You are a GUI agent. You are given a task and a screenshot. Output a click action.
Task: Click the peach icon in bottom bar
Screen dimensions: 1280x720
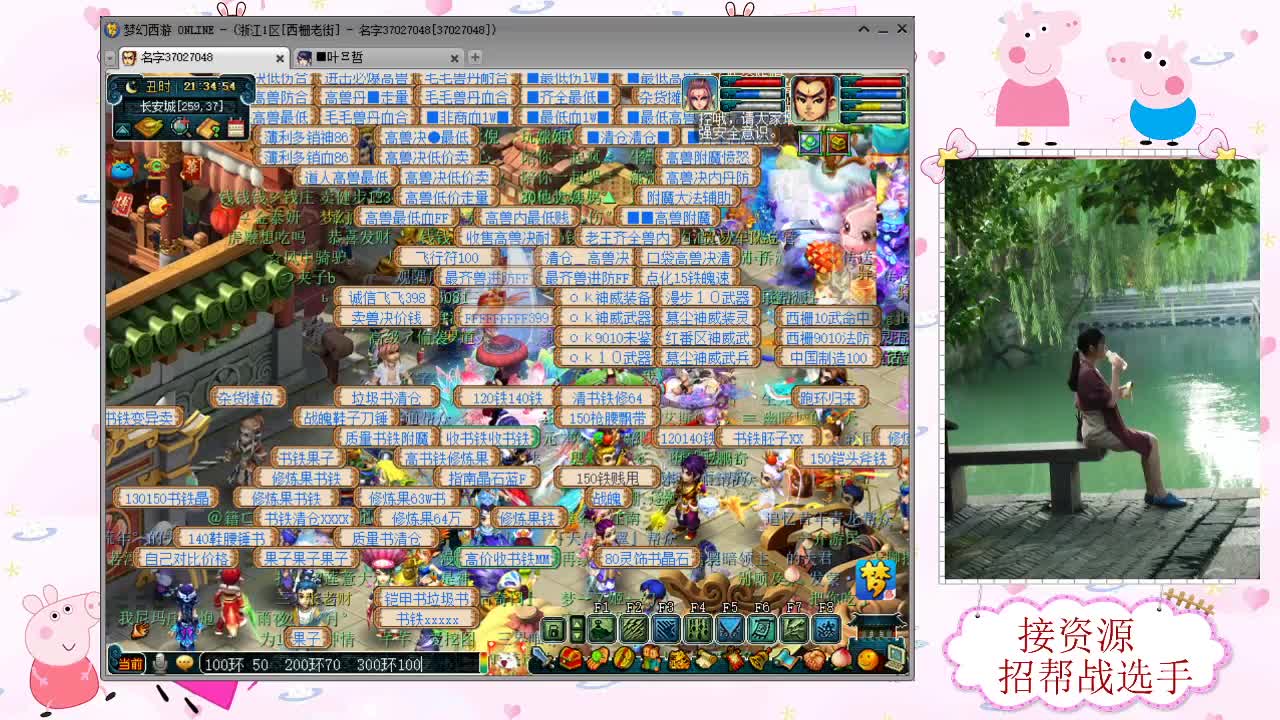(842, 659)
